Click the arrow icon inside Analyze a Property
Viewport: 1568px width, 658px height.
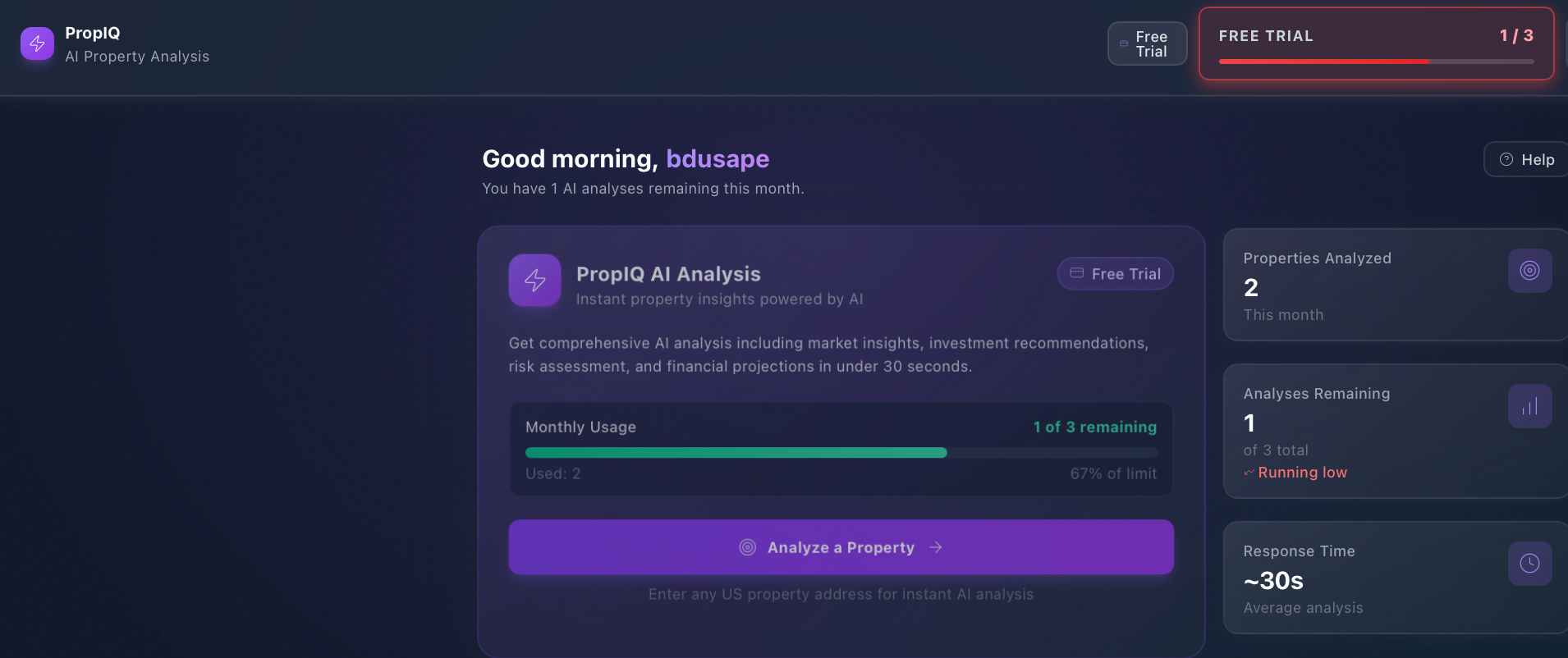point(936,546)
